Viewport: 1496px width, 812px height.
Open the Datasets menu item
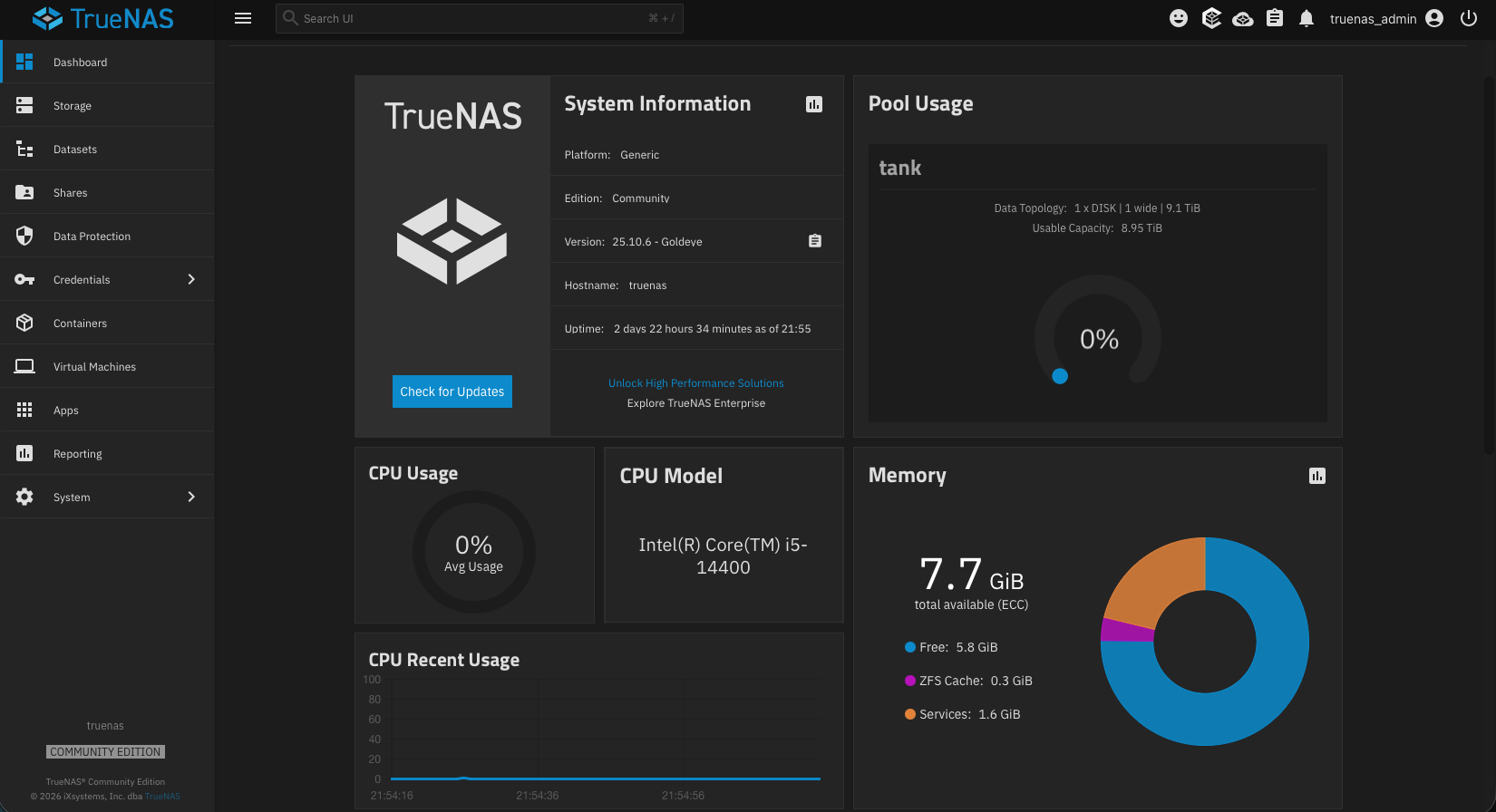click(x=107, y=149)
